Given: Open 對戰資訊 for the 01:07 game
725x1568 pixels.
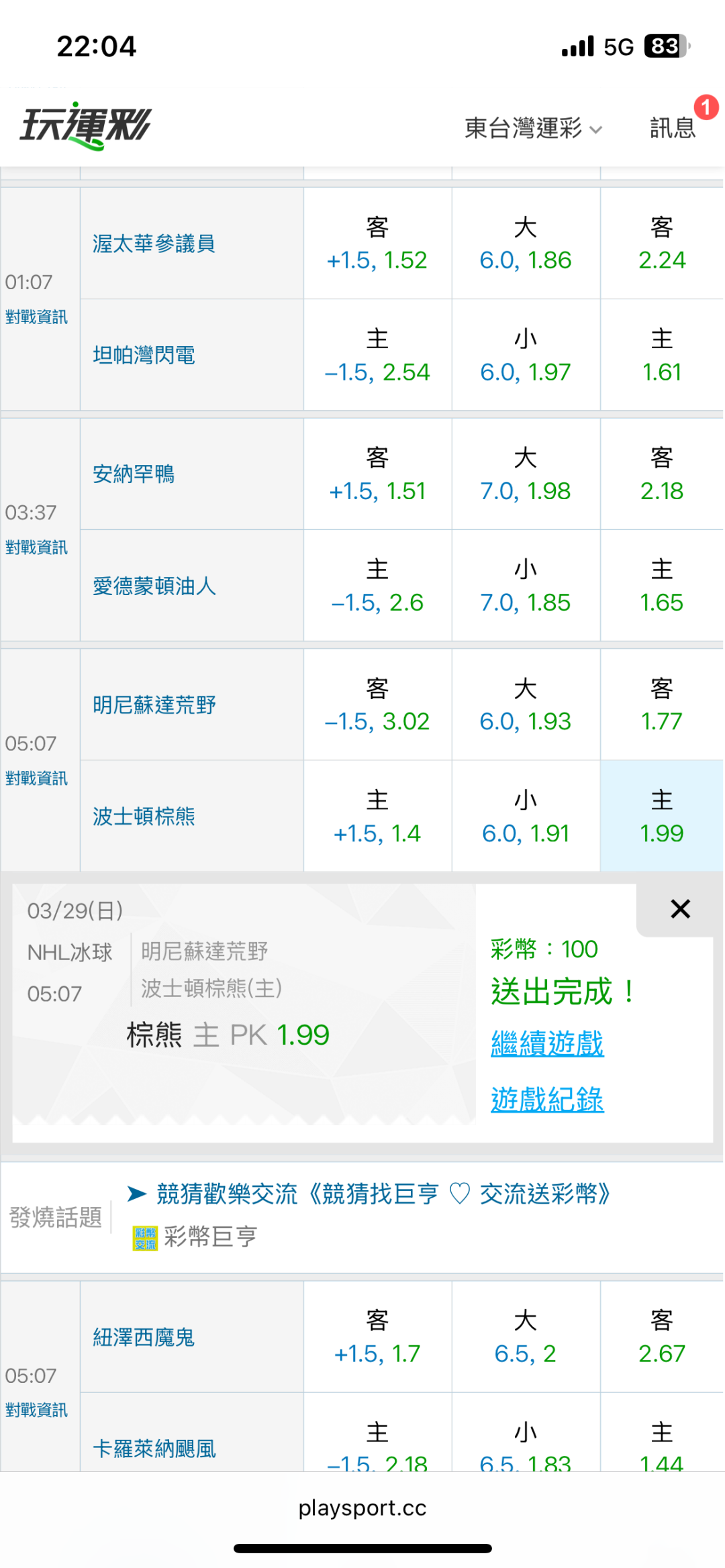Looking at the screenshot, I should (x=36, y=317).
